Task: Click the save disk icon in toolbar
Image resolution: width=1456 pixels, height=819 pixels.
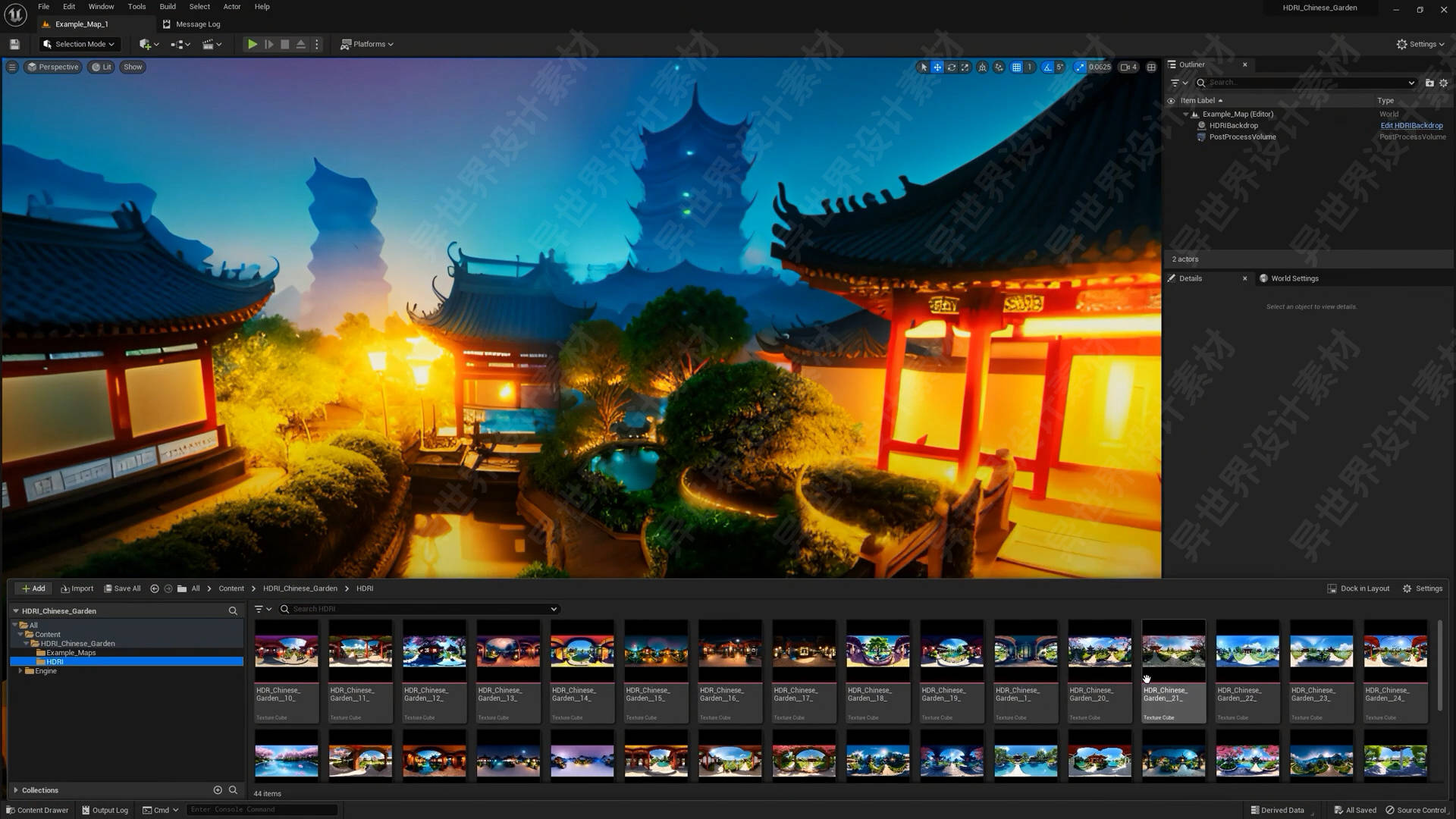Action: pos(14,45)
